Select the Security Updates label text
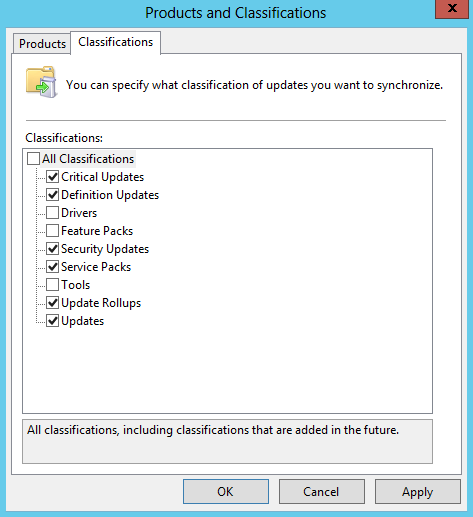This screenshot has width=473, height=517. (x=105, y=249)
